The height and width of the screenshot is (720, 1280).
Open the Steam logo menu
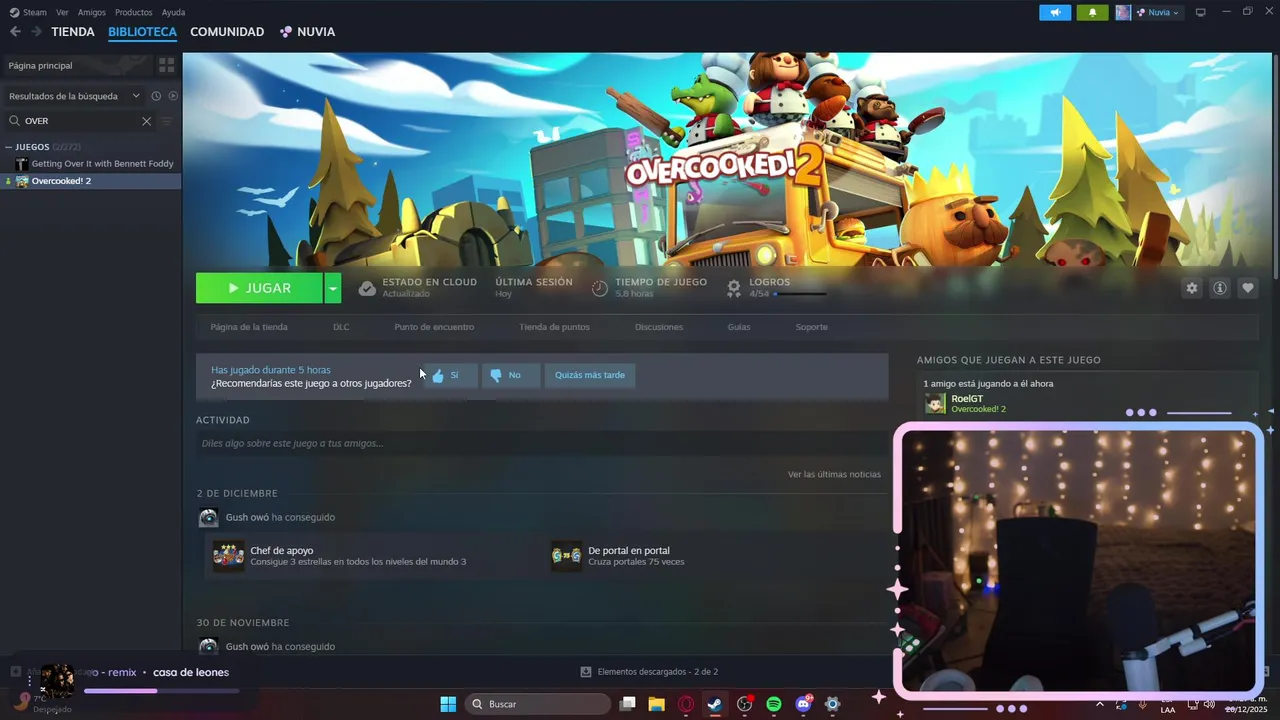pyautogui.click(x=14, y=12)
